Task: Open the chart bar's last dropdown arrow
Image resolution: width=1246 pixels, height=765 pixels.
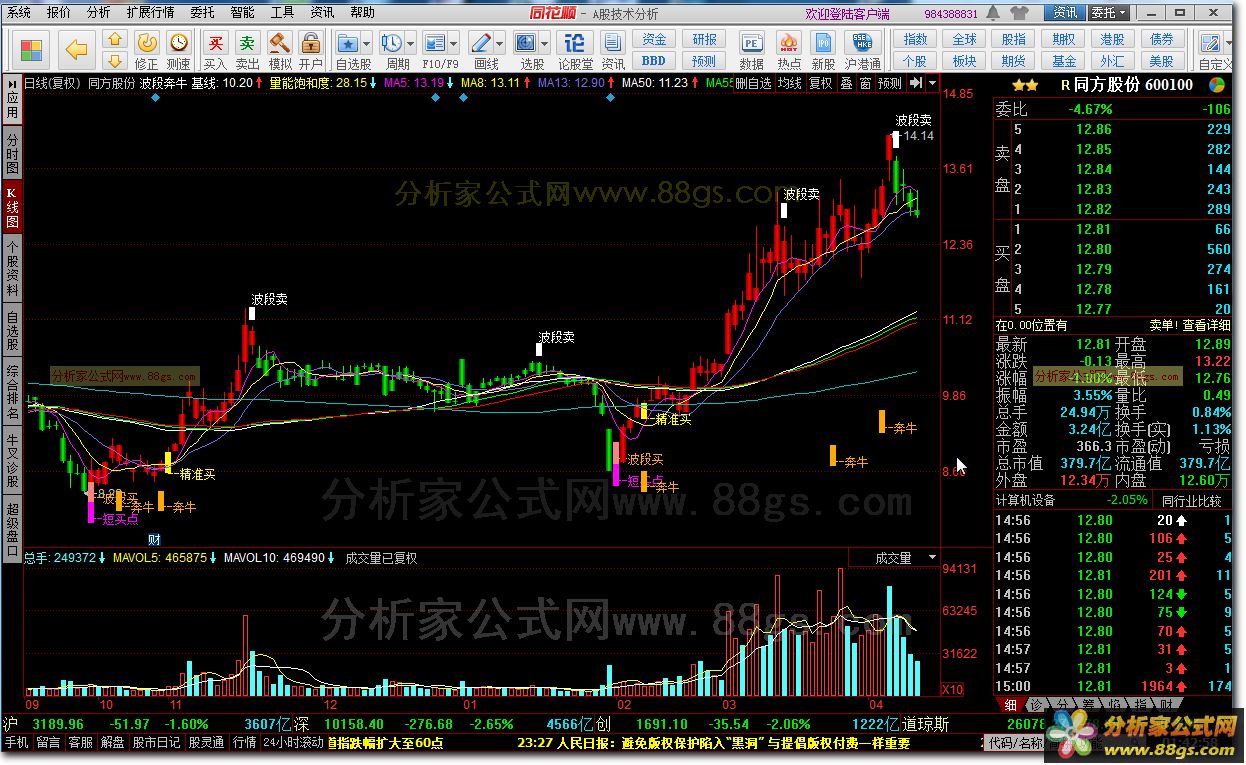Action: [x=933, y=83]
